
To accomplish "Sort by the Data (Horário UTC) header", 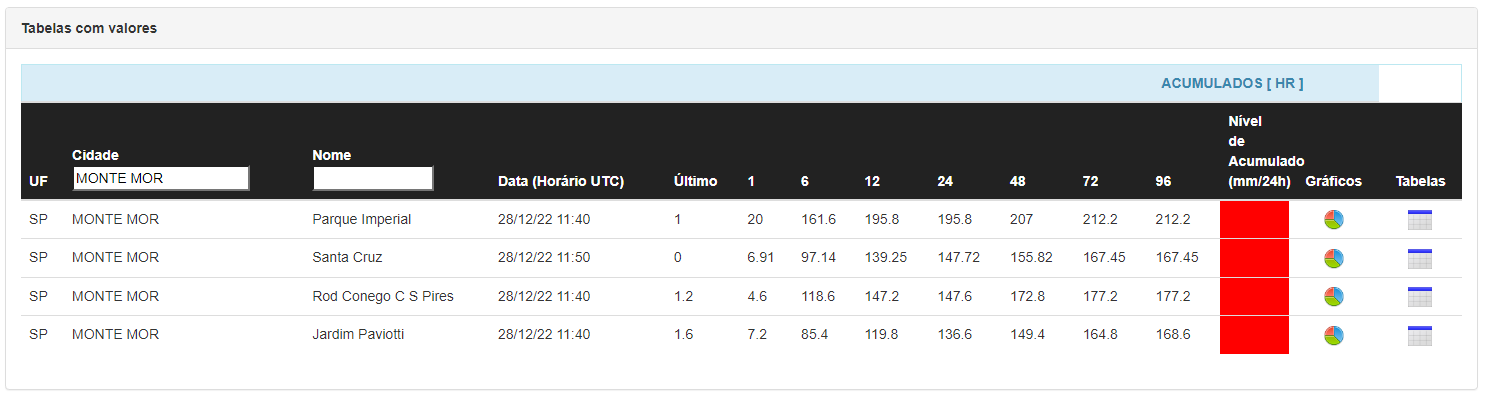I will tap(561, 182).
